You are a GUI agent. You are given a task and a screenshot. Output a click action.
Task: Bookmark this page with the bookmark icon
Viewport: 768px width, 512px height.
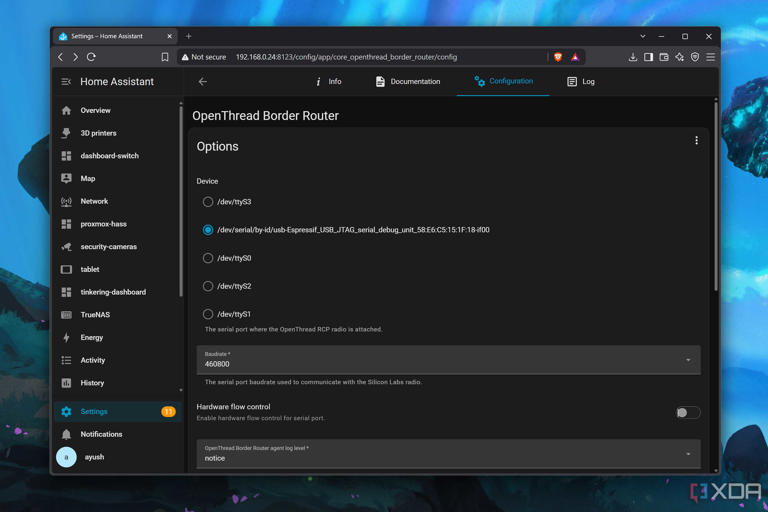(165, 57)
